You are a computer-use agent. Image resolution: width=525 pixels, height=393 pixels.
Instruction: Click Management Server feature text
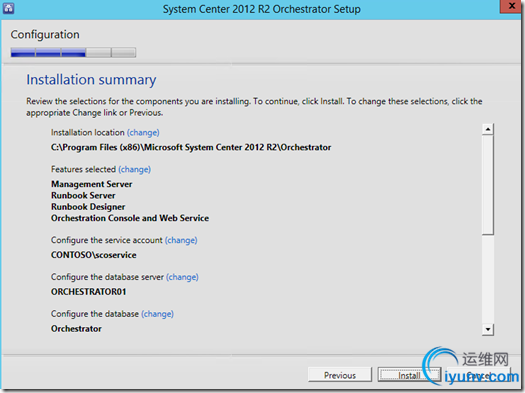(91, 184)
